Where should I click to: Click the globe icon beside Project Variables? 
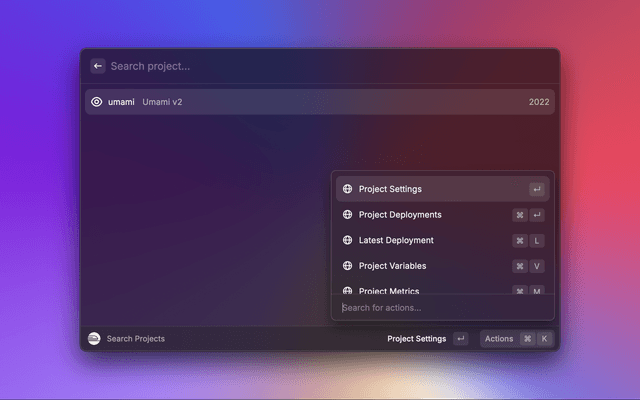(347, 266)
